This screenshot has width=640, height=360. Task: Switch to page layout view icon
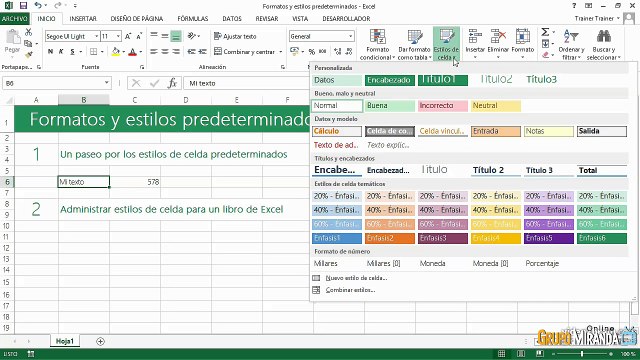tap(521, 353)
